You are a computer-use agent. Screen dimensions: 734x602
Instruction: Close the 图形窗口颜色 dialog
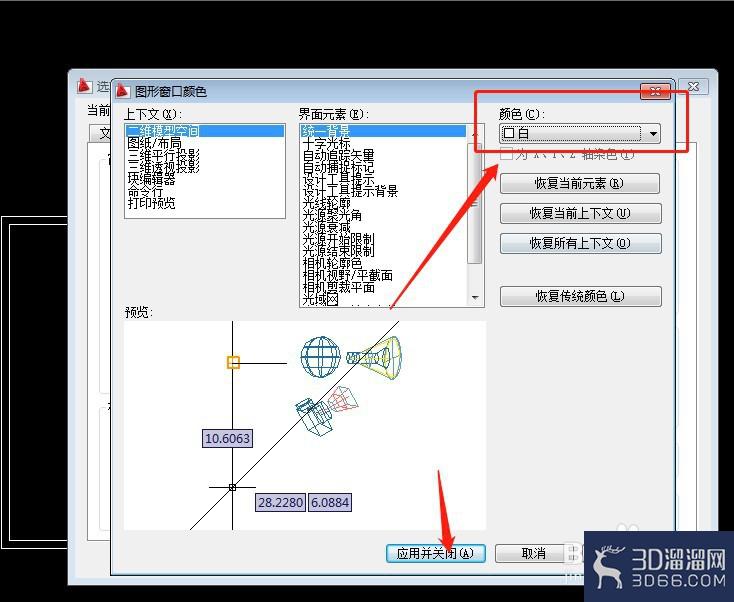click(655, 92)
